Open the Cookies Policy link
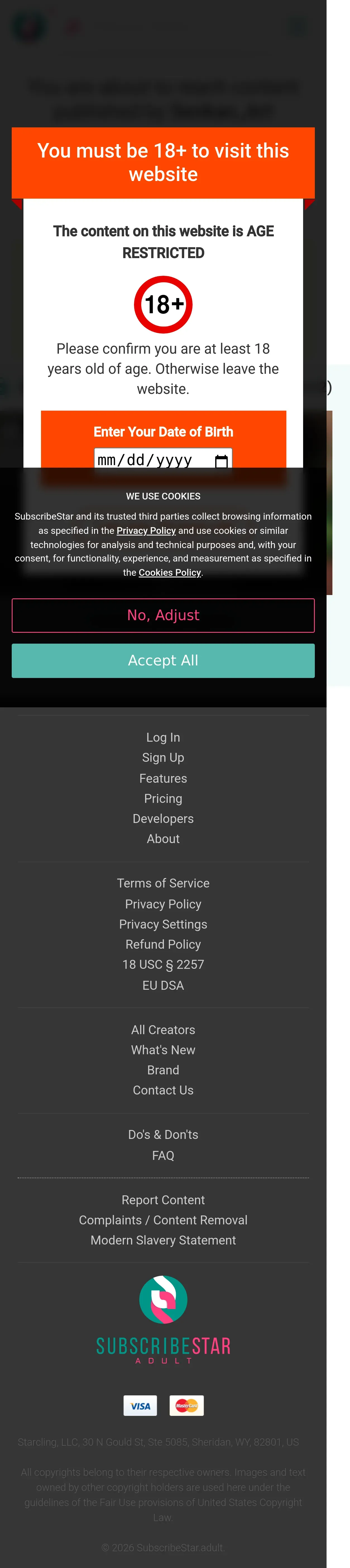 point(169,573)
